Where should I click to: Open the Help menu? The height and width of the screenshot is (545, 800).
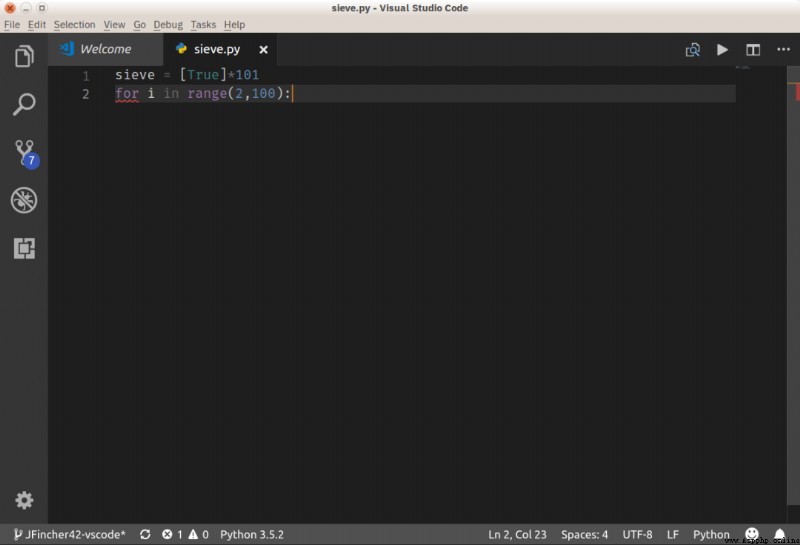pos(234,24)
